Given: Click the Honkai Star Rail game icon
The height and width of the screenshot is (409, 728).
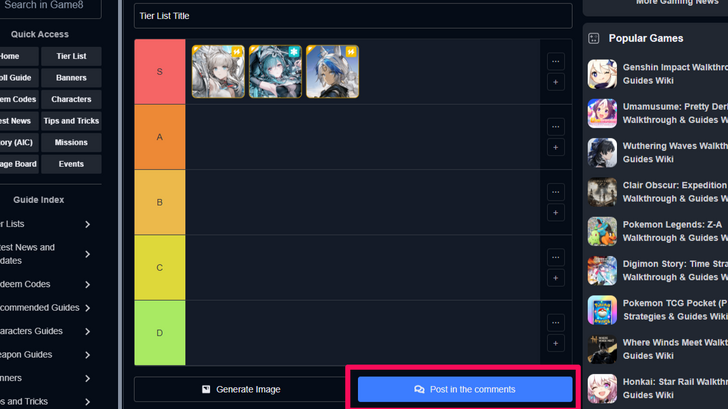Looking at the screenshot, I should (602, 389).
